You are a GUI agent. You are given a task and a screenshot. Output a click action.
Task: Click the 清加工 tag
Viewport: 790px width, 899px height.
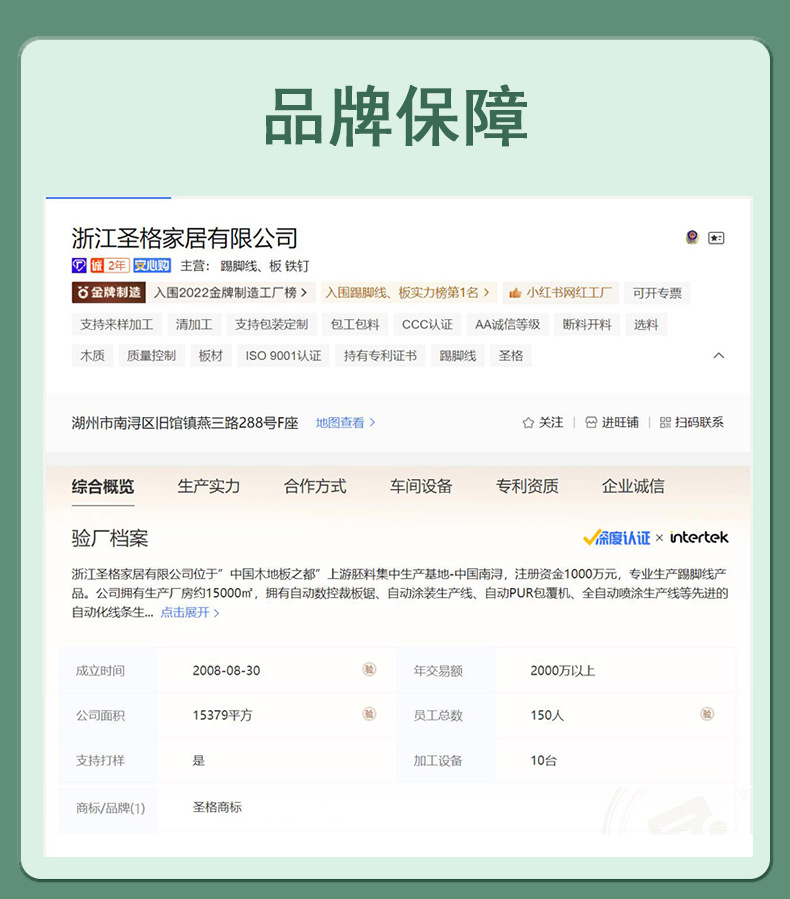[194, 325]
